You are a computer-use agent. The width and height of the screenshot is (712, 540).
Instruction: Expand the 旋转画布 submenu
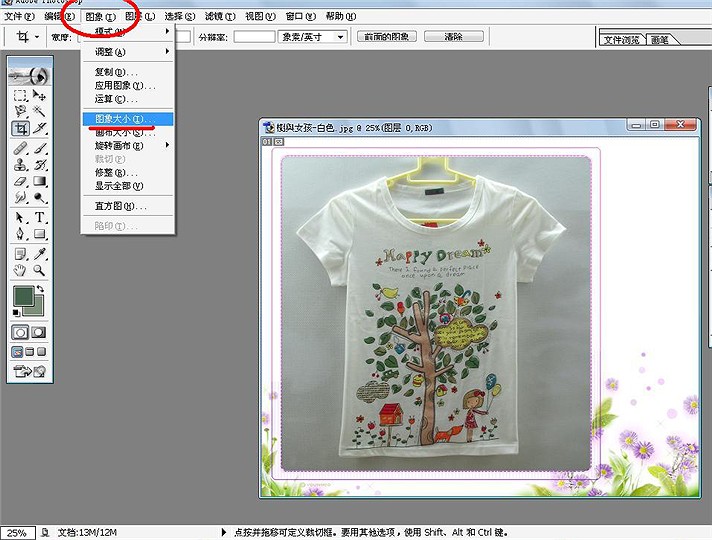coord(128,145)
